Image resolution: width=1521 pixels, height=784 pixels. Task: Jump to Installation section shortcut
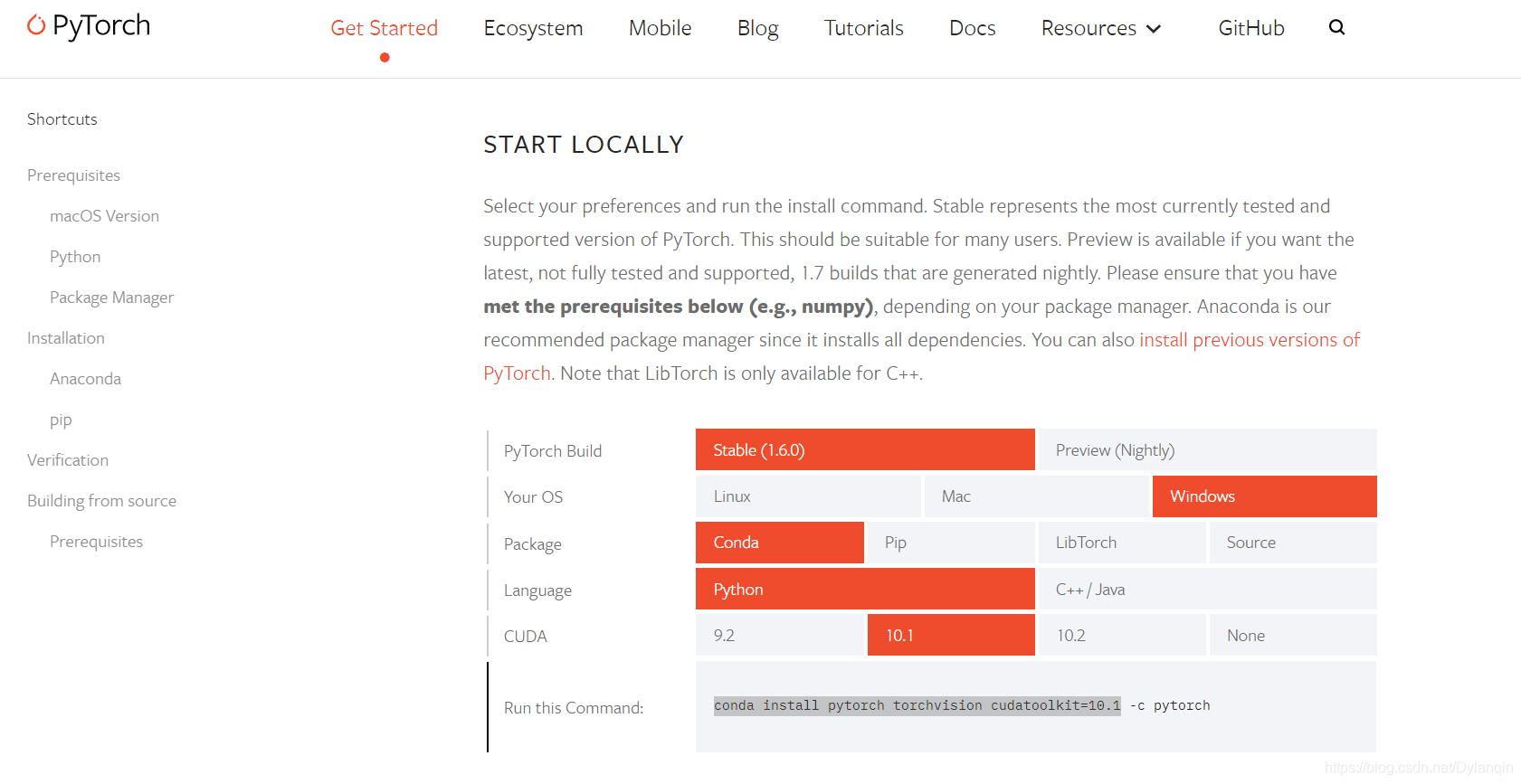pos(66,338)
